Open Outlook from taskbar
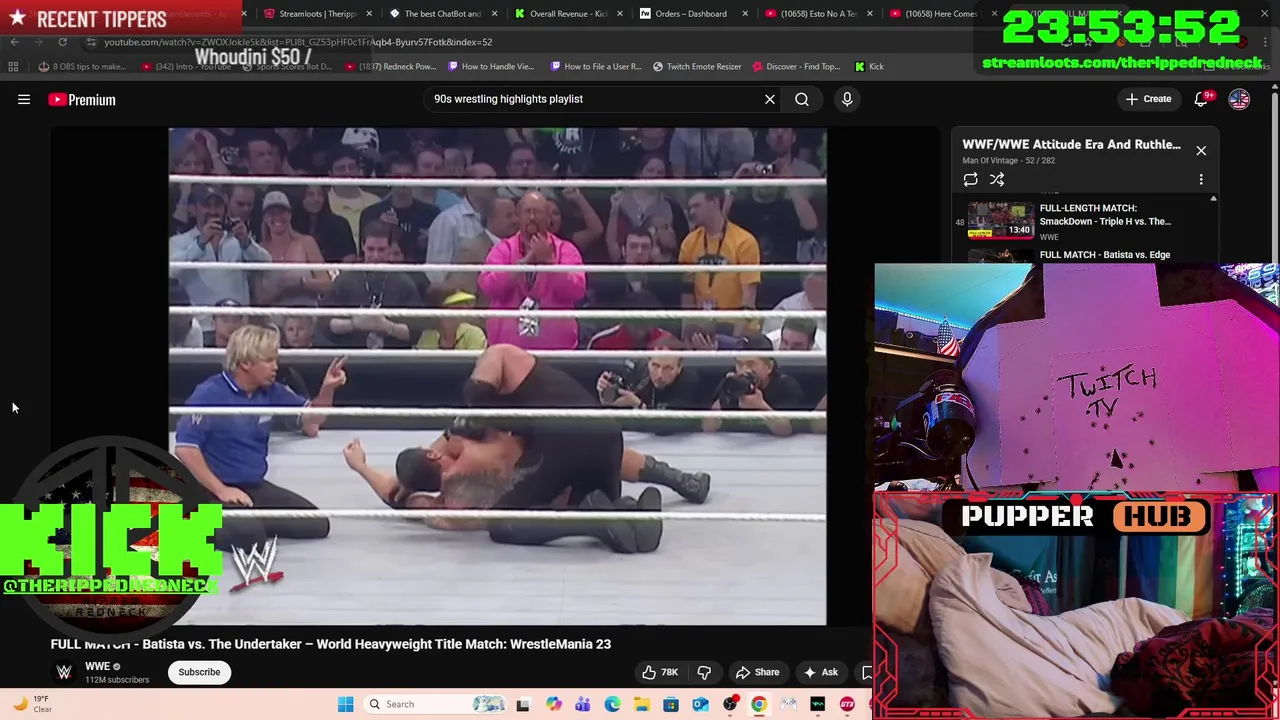Image resolution: width=1280 pixels, height=720 pixels. [x=700, y=704]
